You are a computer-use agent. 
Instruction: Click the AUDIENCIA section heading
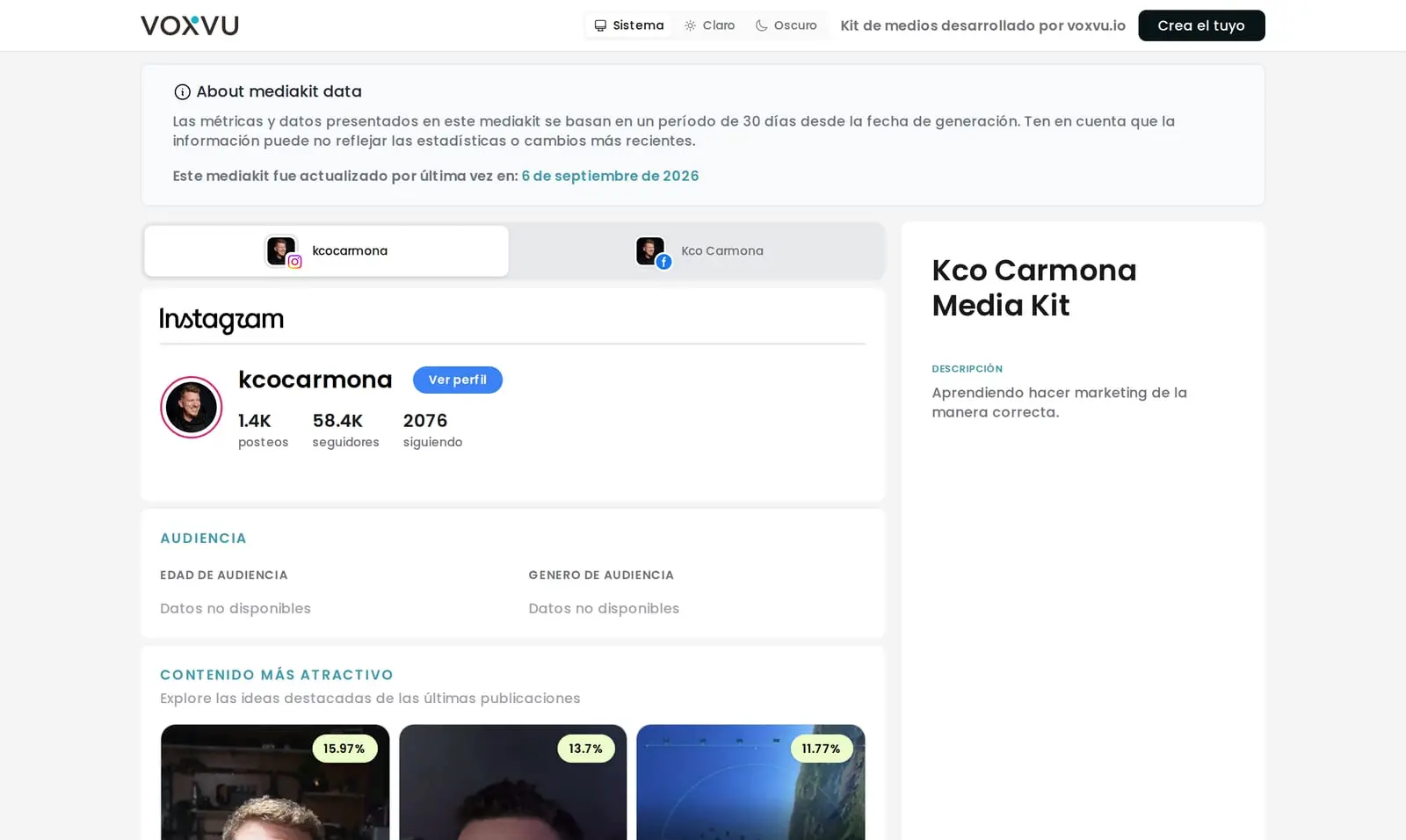(x=203, y=538)
